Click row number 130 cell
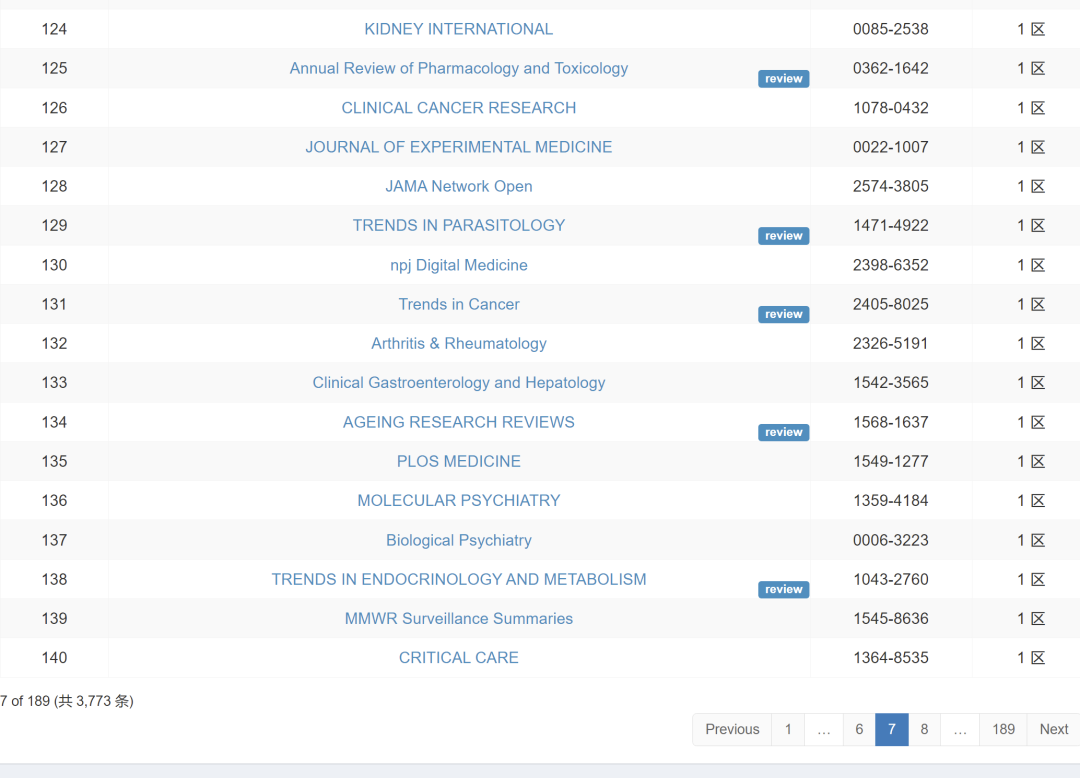1080x778 pixels. 54,265
